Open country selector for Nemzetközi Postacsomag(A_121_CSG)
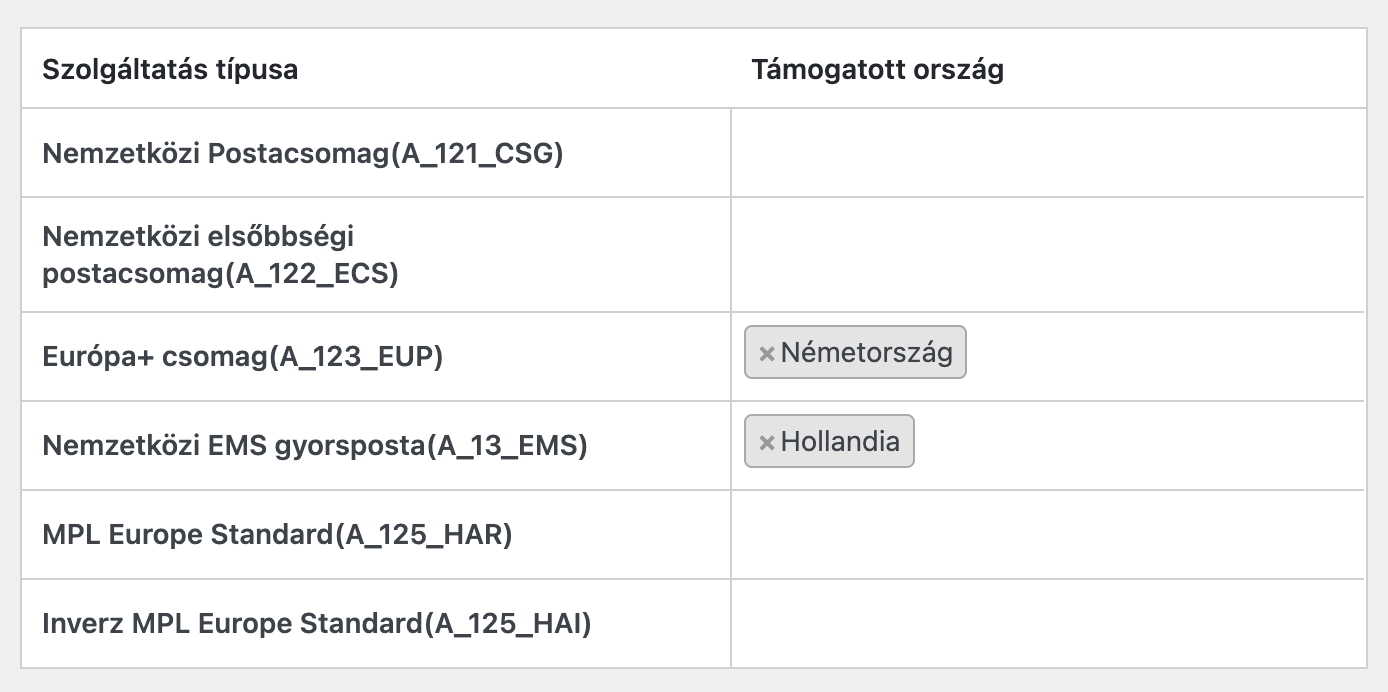1388x692 pixels. click(x=1048, y=153)
